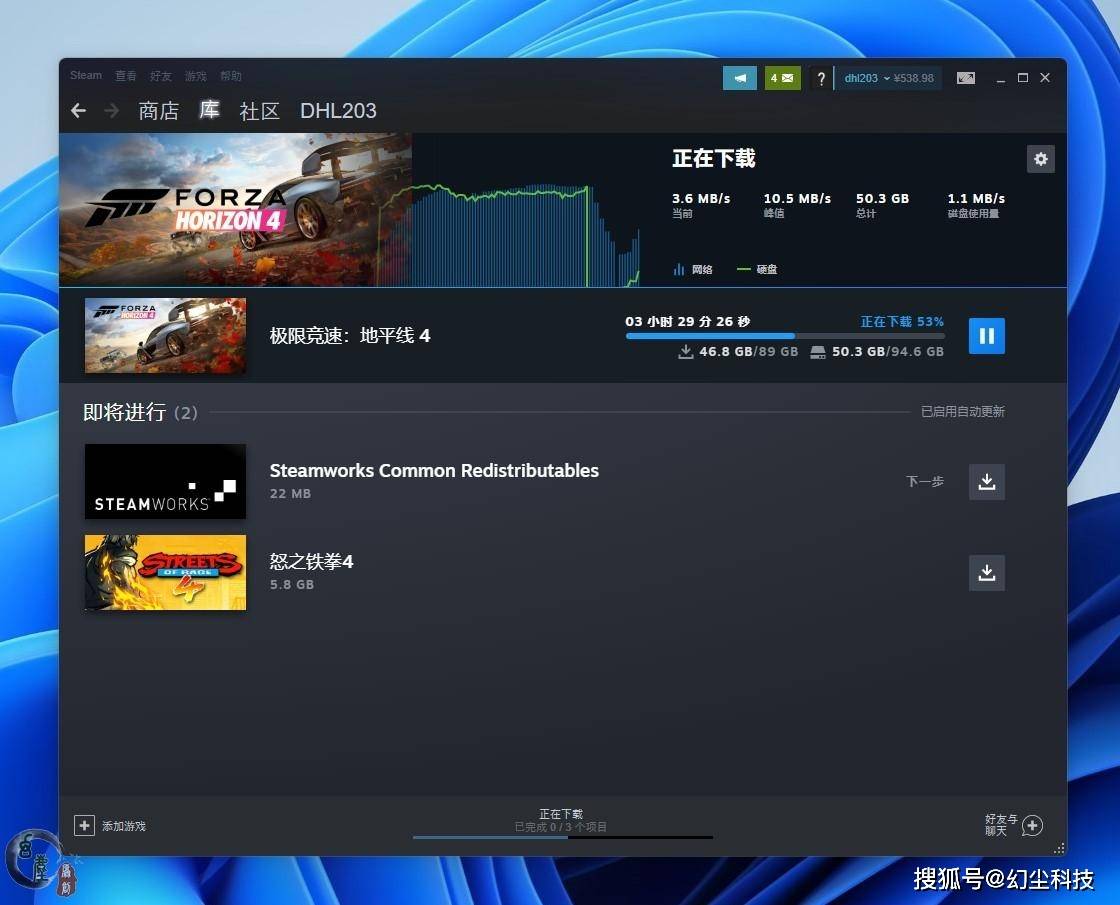The width and height of the screenshot is (1120, 905).
Task: Click the announcements megaphone icon
Action: [740, 78]
